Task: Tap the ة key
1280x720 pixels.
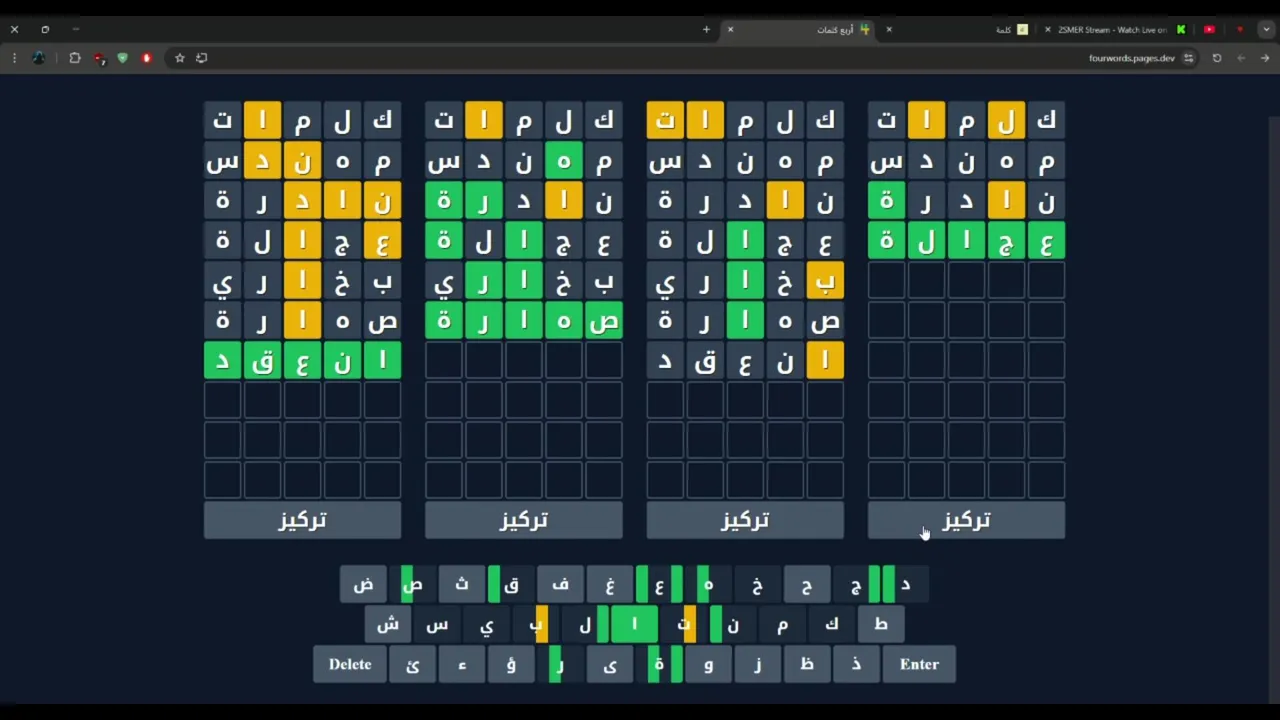Action: click(659, 664)
